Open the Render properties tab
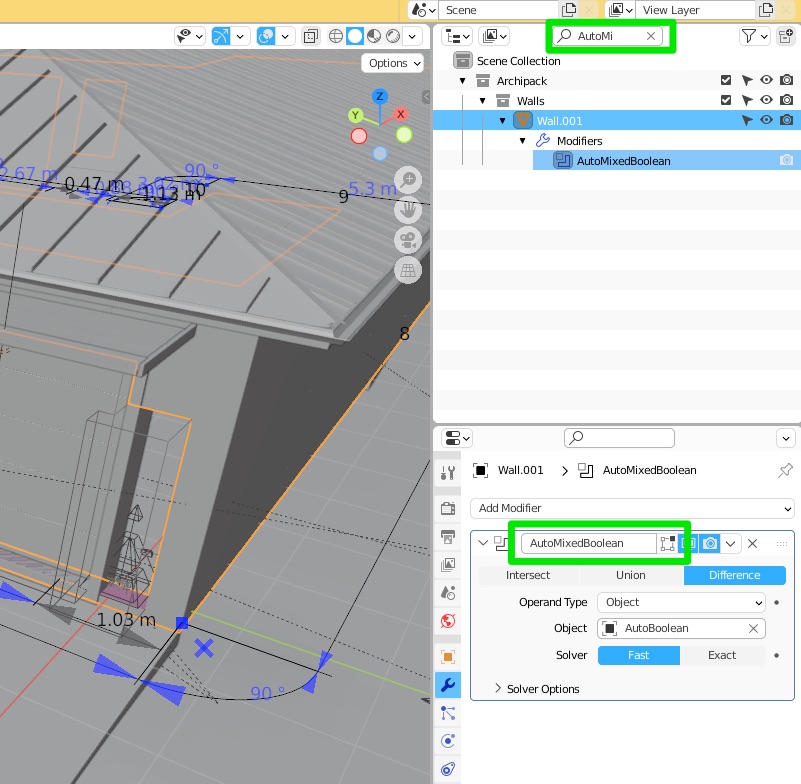 click(448, 508)
